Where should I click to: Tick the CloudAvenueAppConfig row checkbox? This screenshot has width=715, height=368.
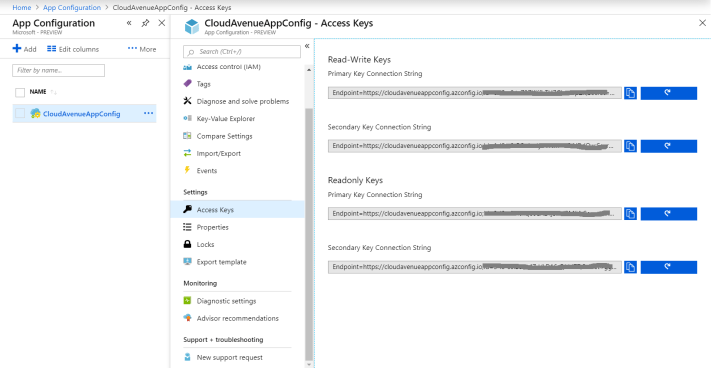pos(20,114)
